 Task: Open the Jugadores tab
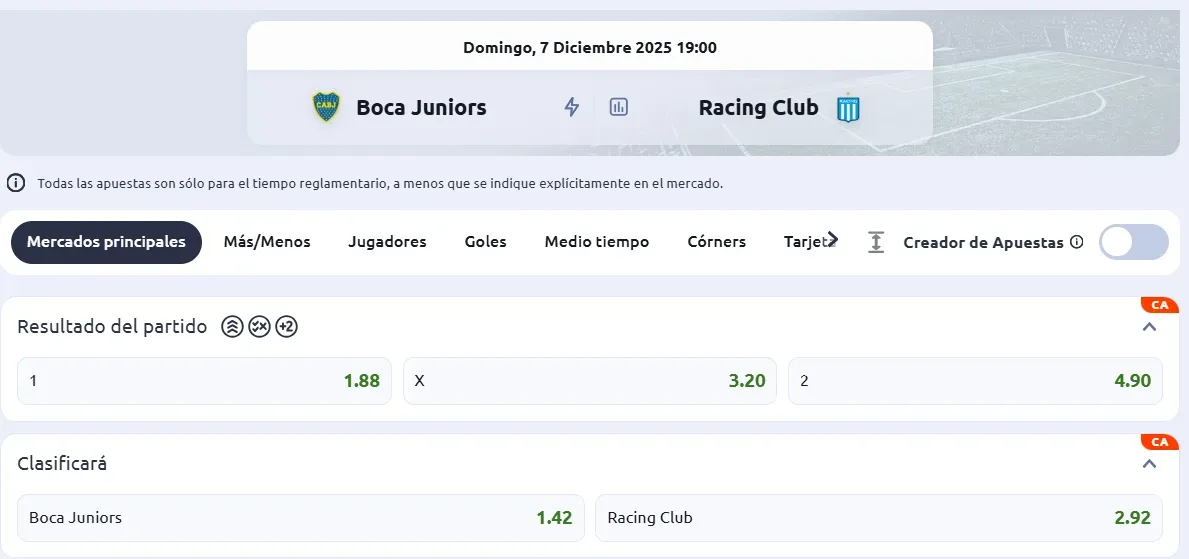tap(387, 242)
